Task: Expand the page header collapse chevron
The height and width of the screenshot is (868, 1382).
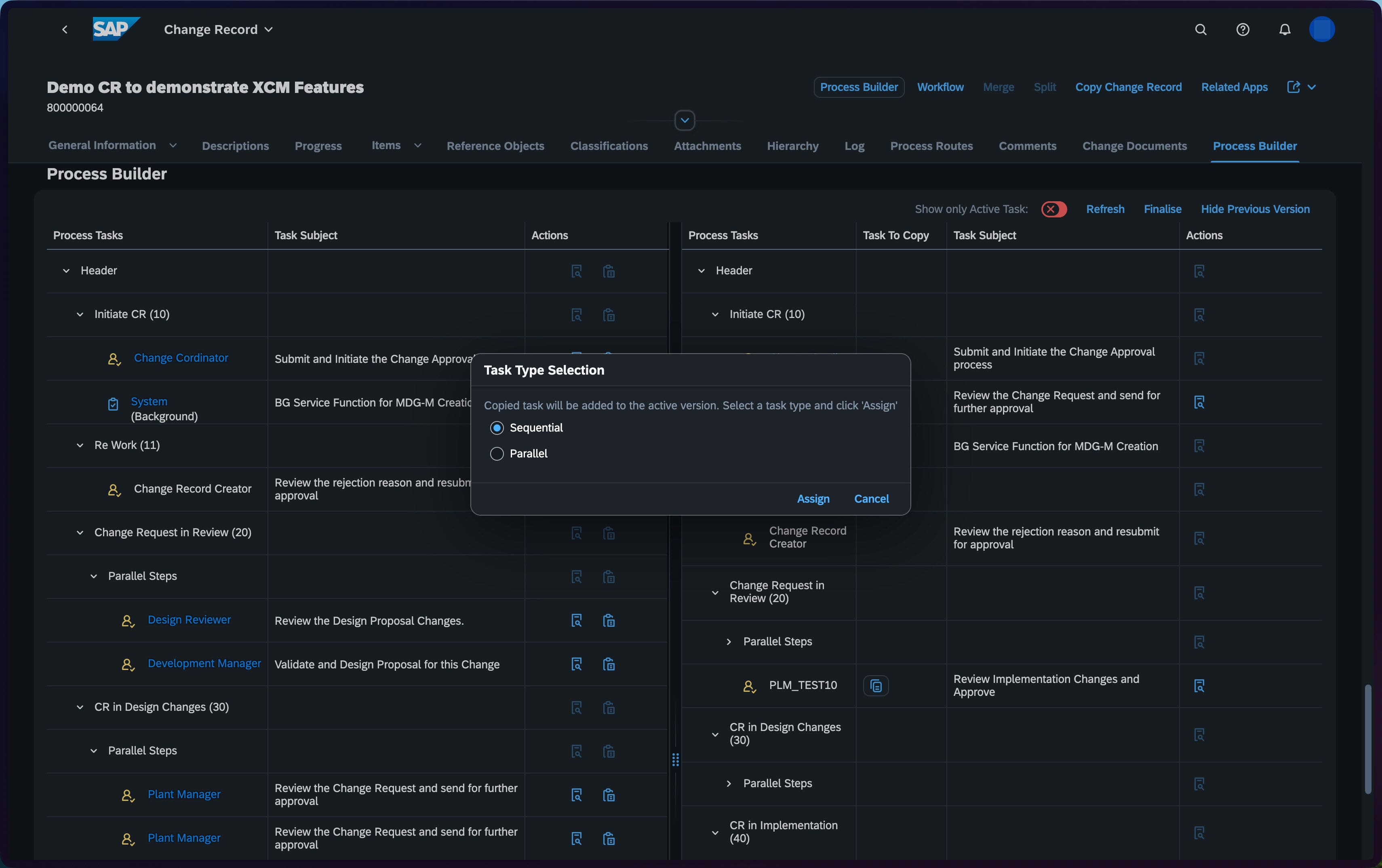Action: pyautogui.click(x=685, y=120)
